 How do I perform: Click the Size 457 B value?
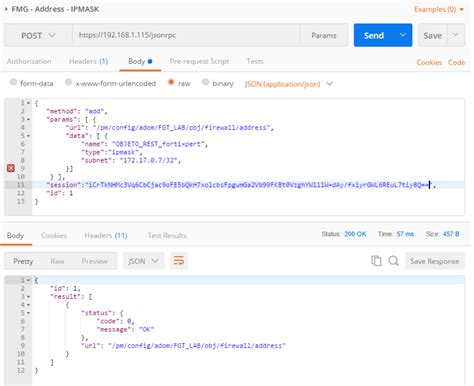point(451,234)
